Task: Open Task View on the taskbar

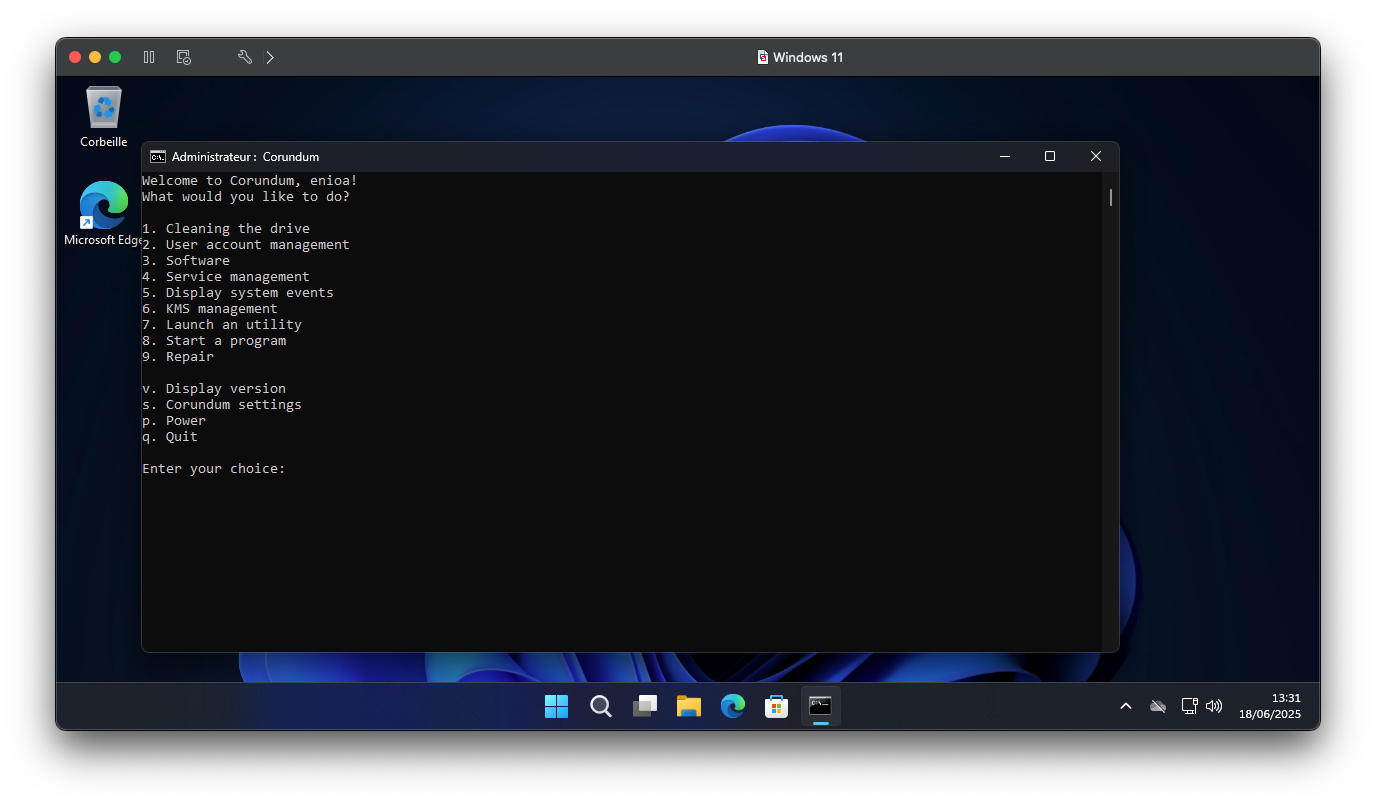Action: 645,706
